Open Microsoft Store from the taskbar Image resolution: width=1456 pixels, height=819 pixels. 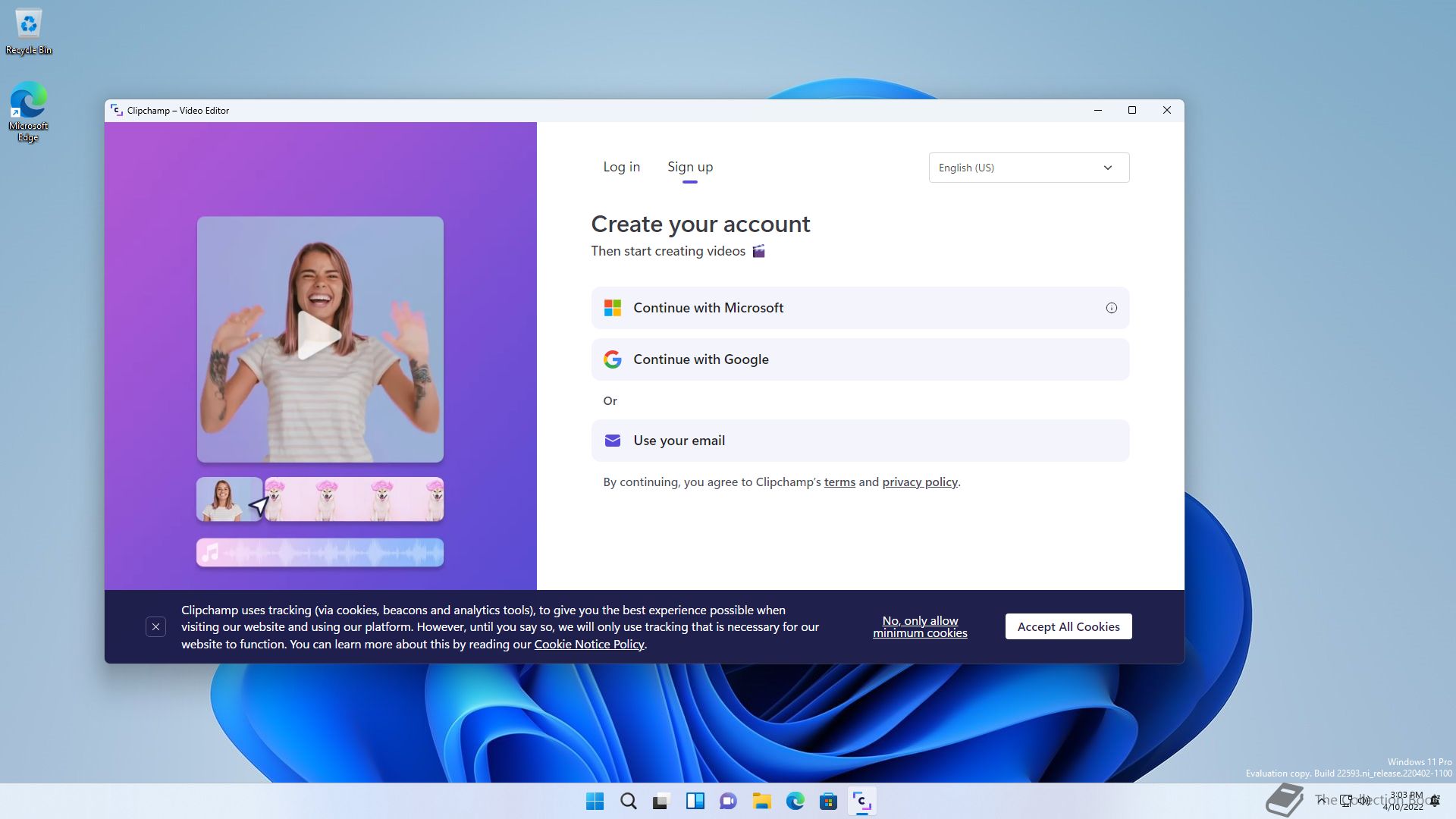829,801
